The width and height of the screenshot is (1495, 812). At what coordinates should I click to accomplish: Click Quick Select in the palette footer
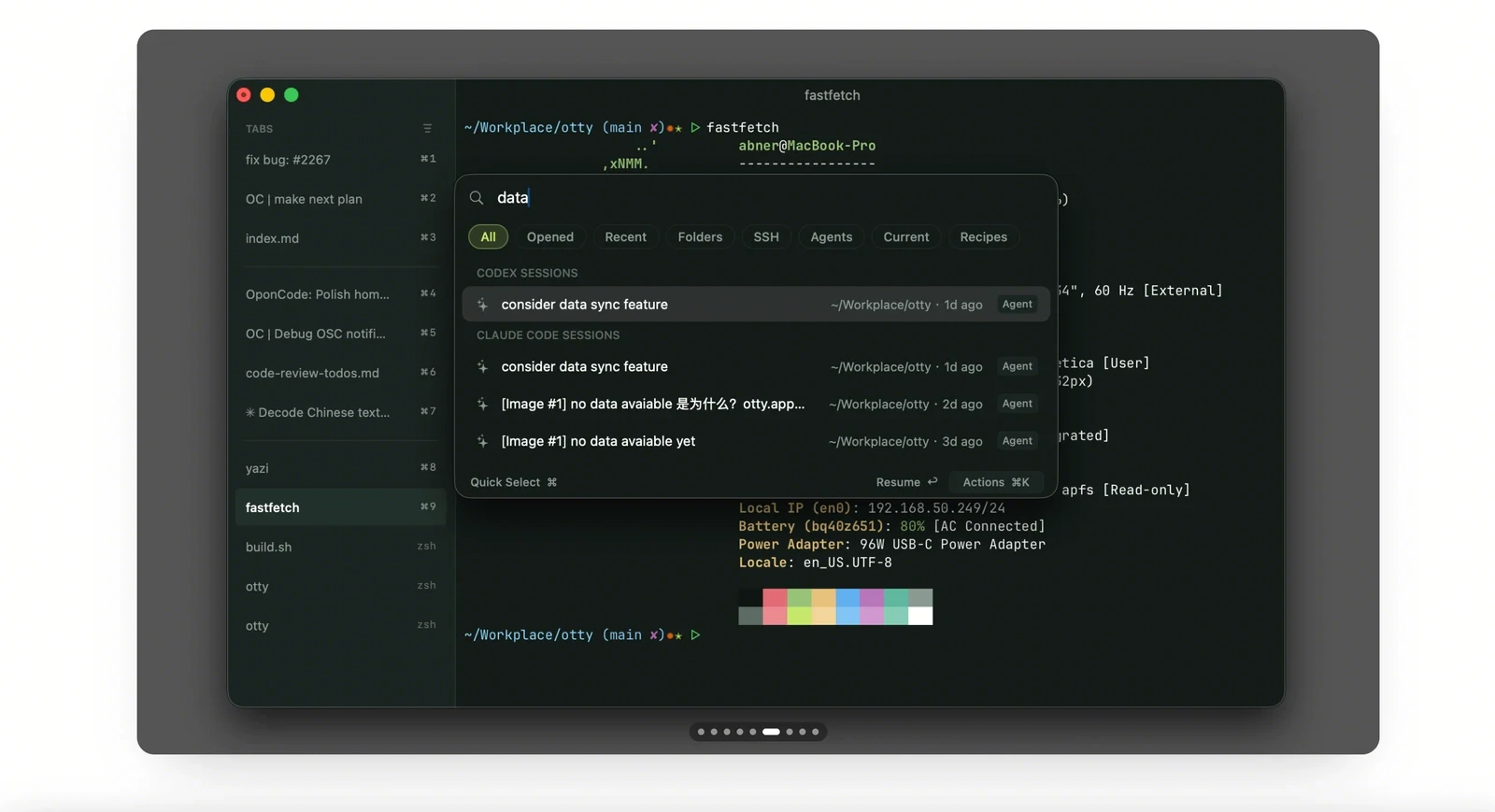(x=513, y=482)
